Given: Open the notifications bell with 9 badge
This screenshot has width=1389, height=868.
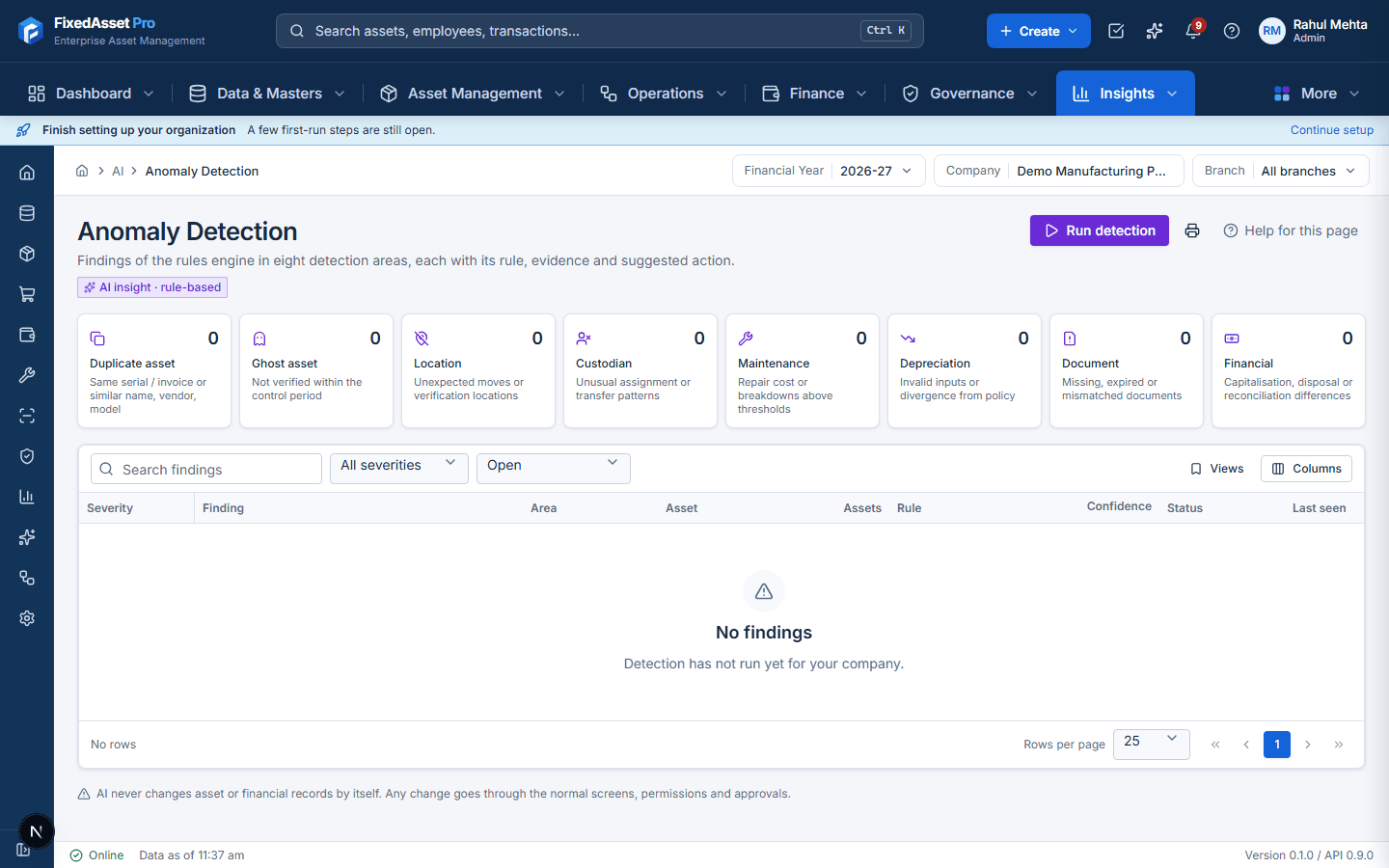Looking at the screenshot, I should click(x=1193, y=31).
